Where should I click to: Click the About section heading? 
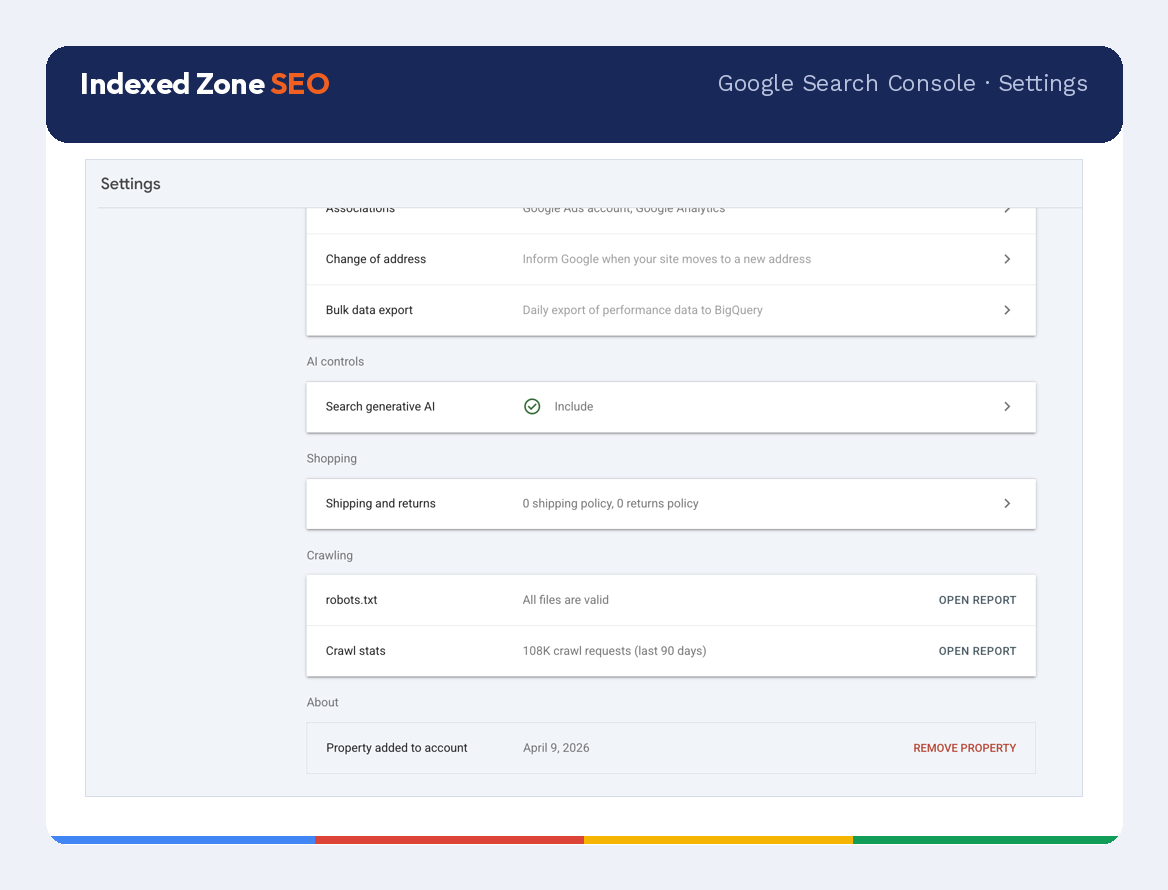click(322, 702)
